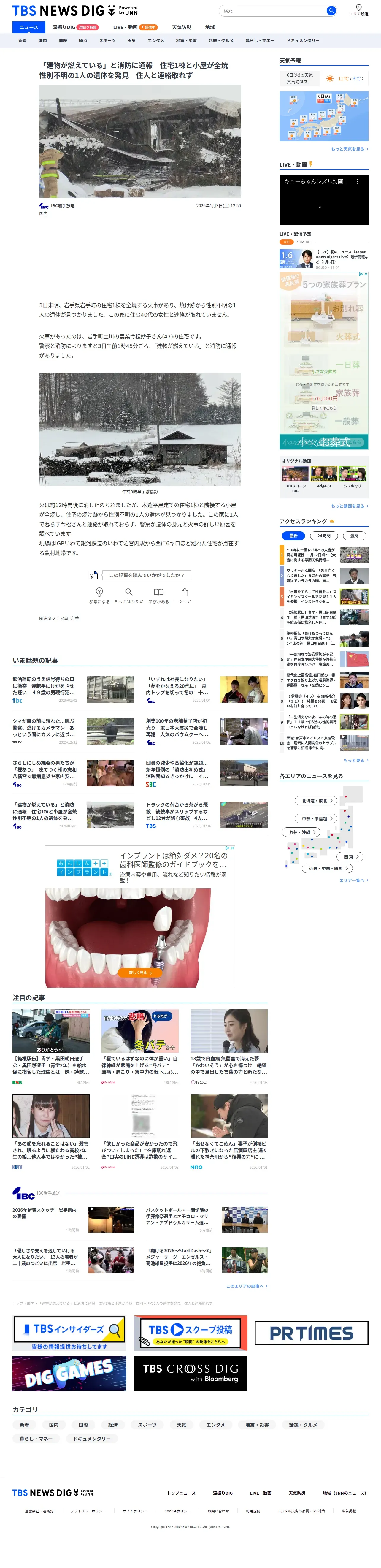This screenshot has height=1568, width=381.
Task: Expand the 関東 area news
Action: pos(350,856)
